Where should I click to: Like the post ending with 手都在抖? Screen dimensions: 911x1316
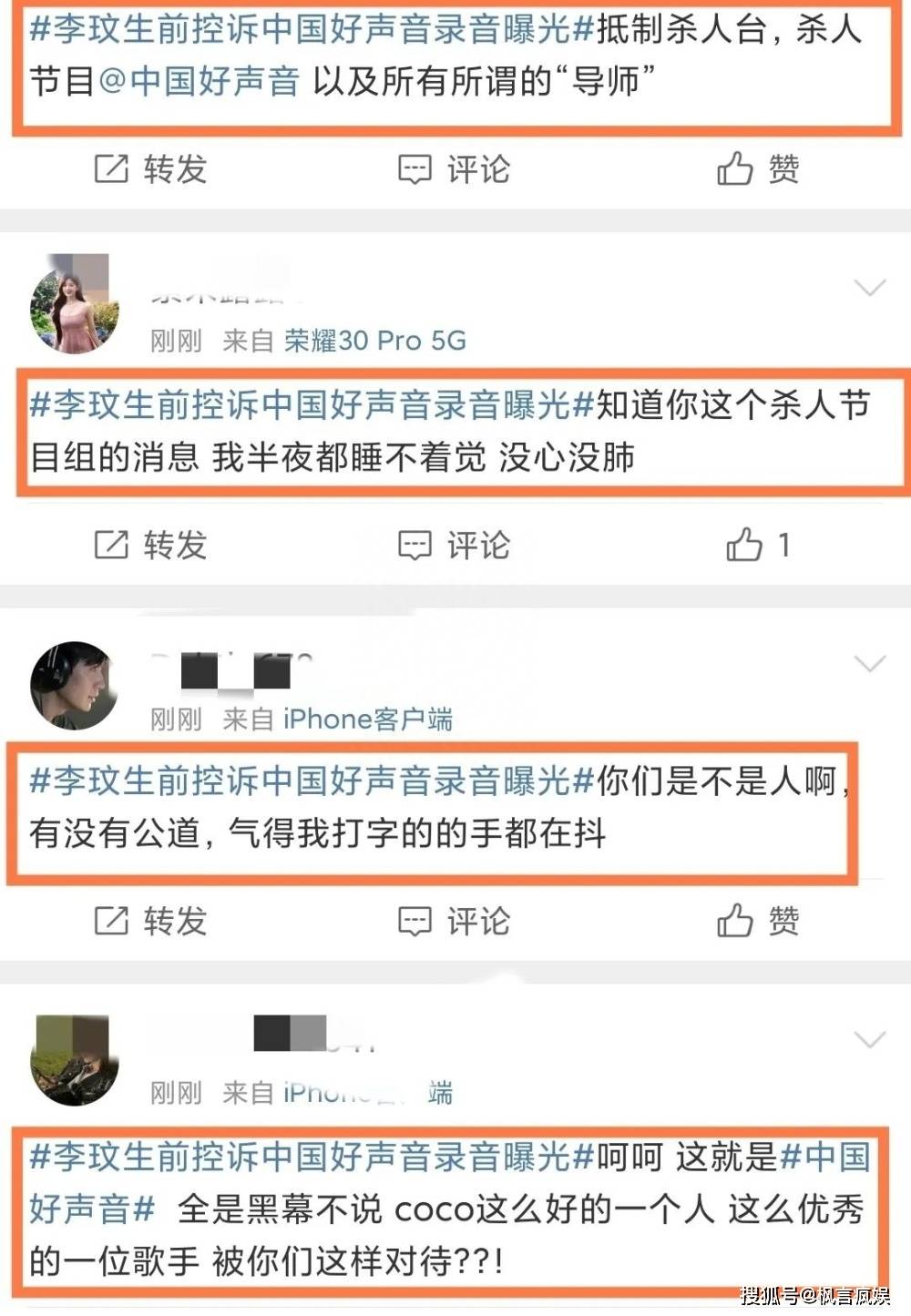coord(758,921)
